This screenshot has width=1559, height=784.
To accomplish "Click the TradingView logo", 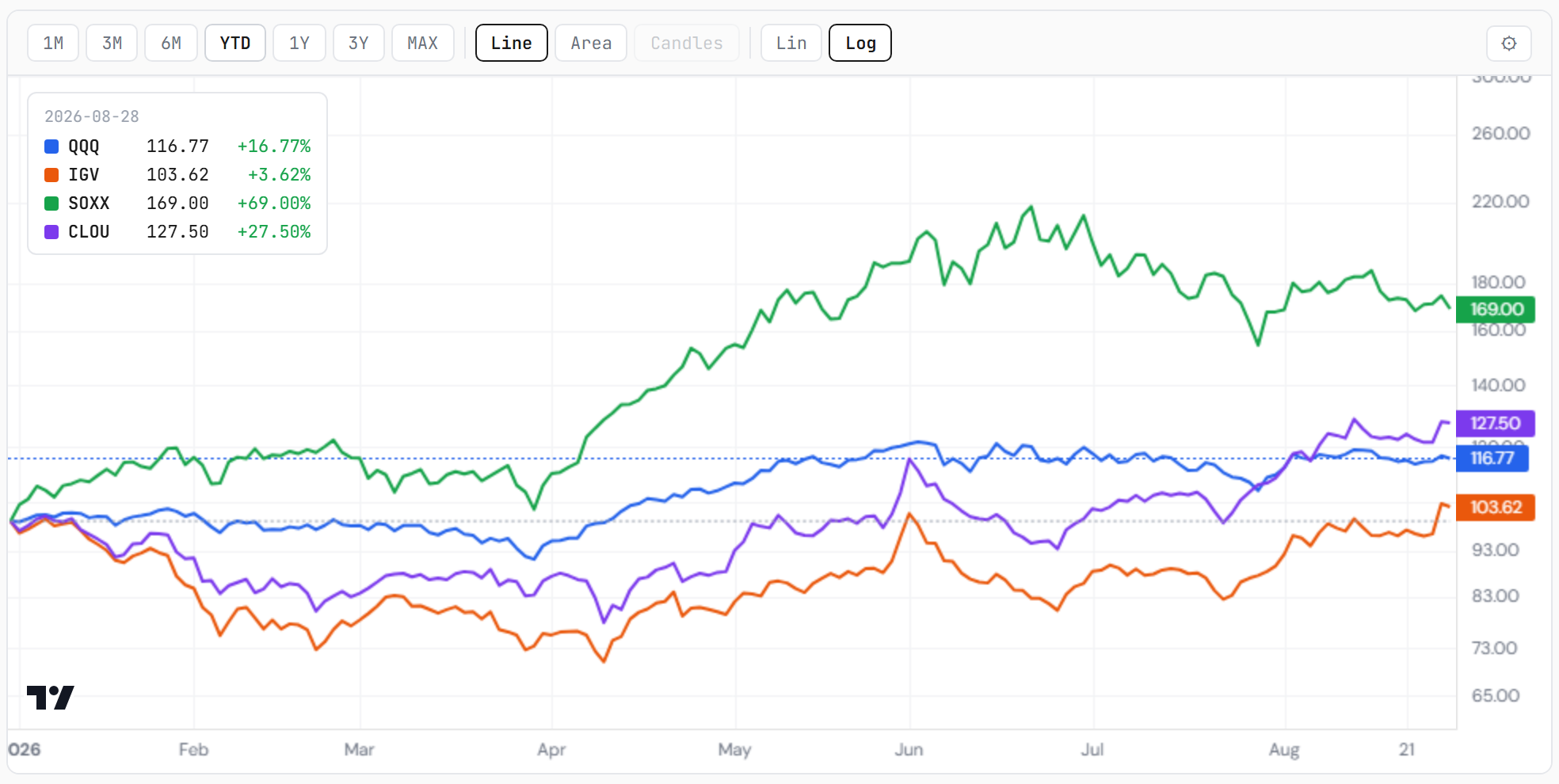I will (51, 698).
